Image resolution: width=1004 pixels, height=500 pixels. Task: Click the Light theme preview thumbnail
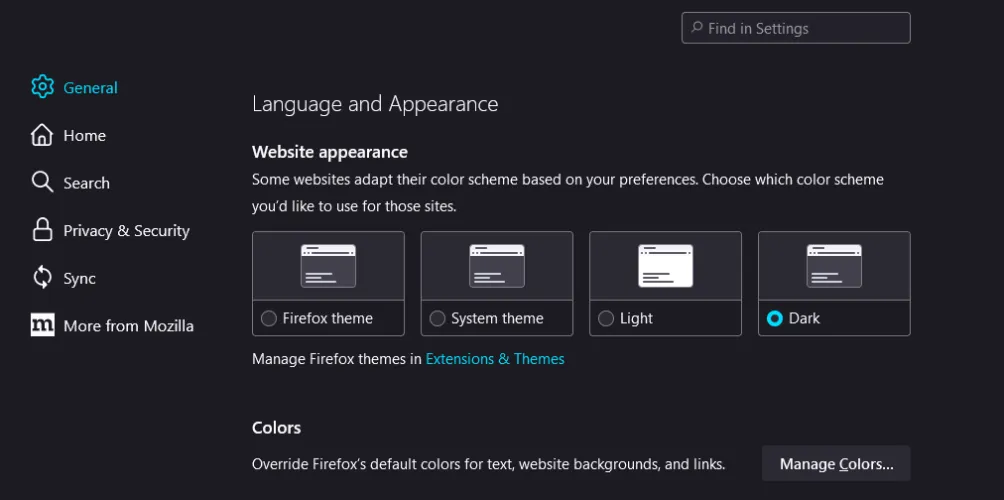pos(665,266)
